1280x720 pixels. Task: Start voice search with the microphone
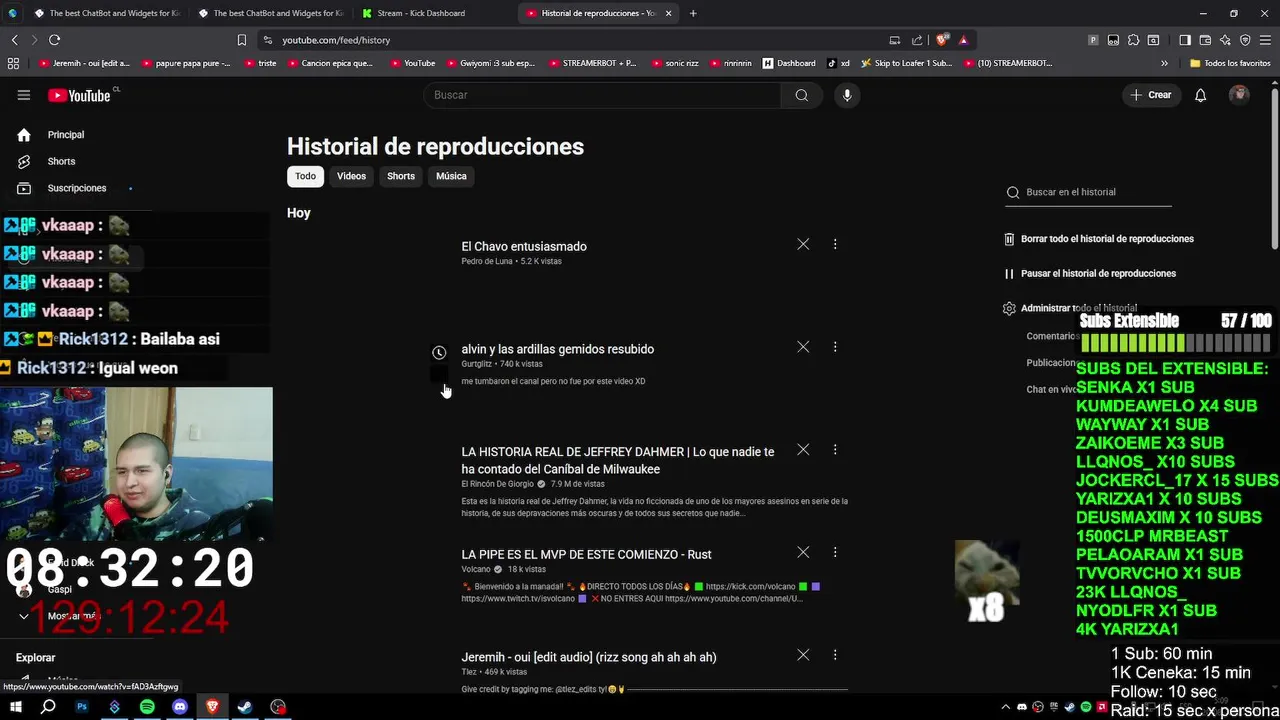[x=847, y=95]
